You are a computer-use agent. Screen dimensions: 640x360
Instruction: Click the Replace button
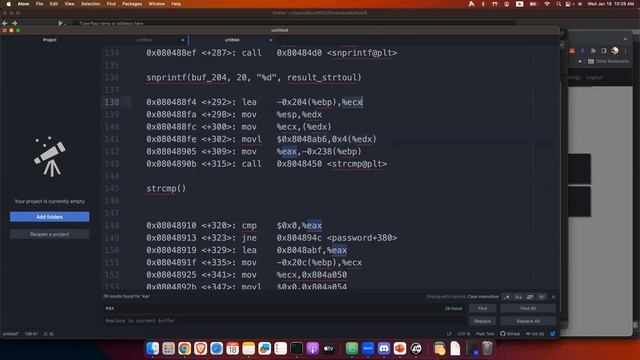pyautogui.click(x=482, y=321)
